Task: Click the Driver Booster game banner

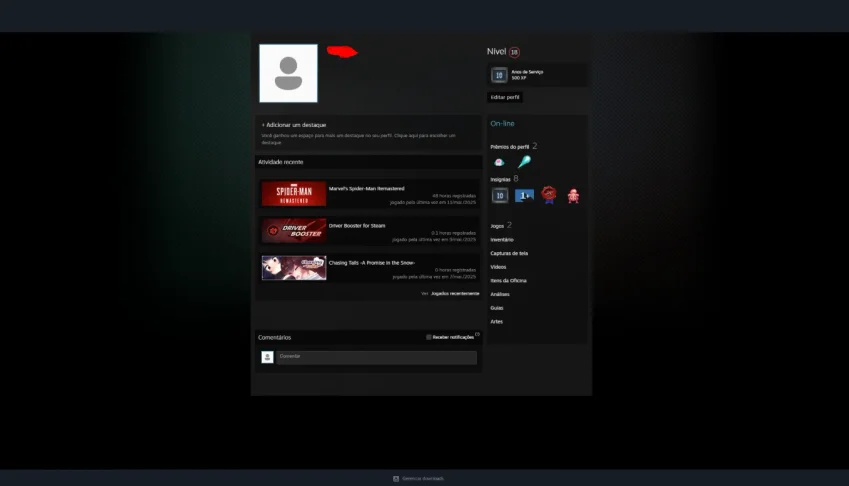Action: [x=294, y=231]
